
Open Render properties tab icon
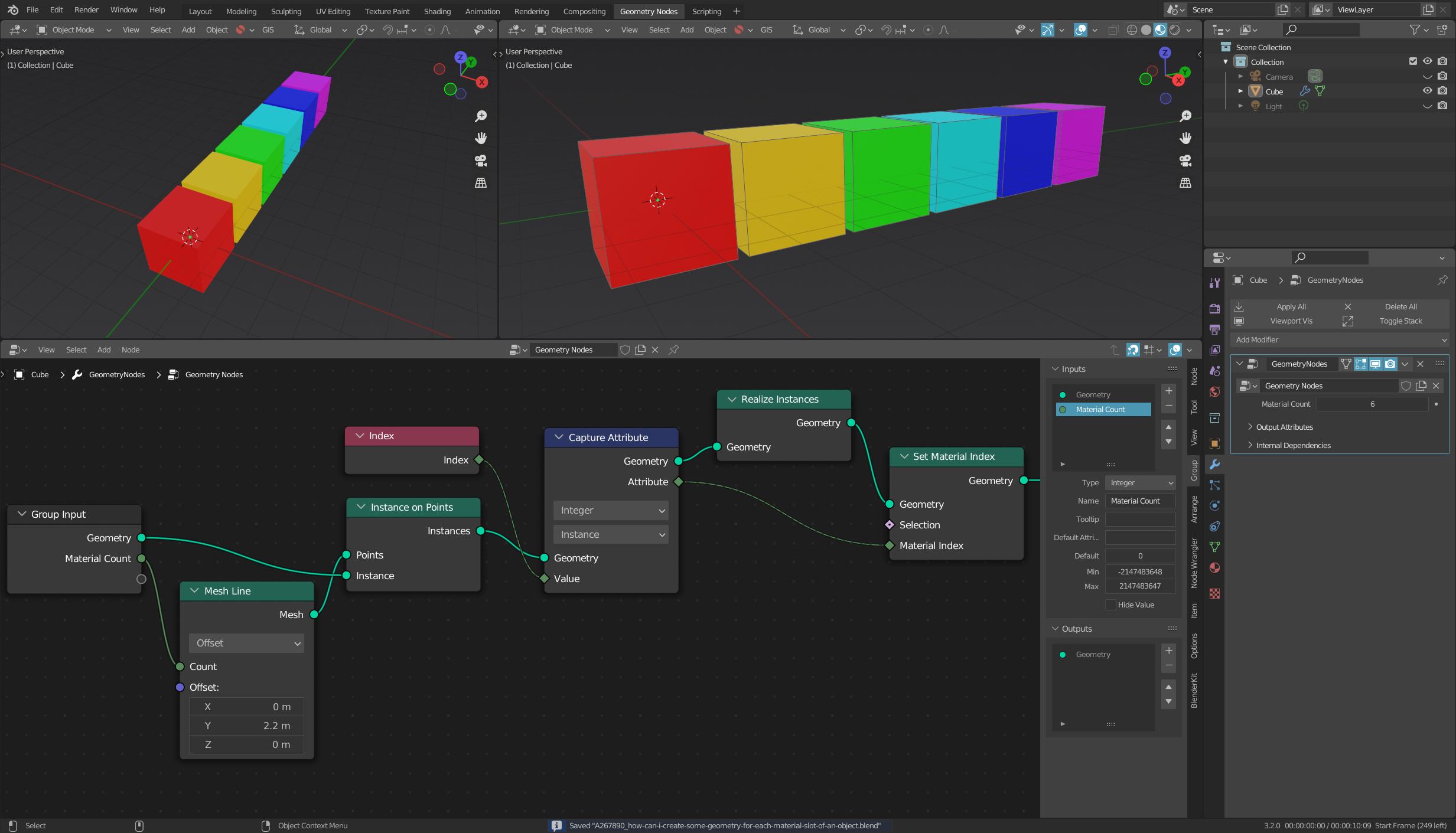point(1214,309)
